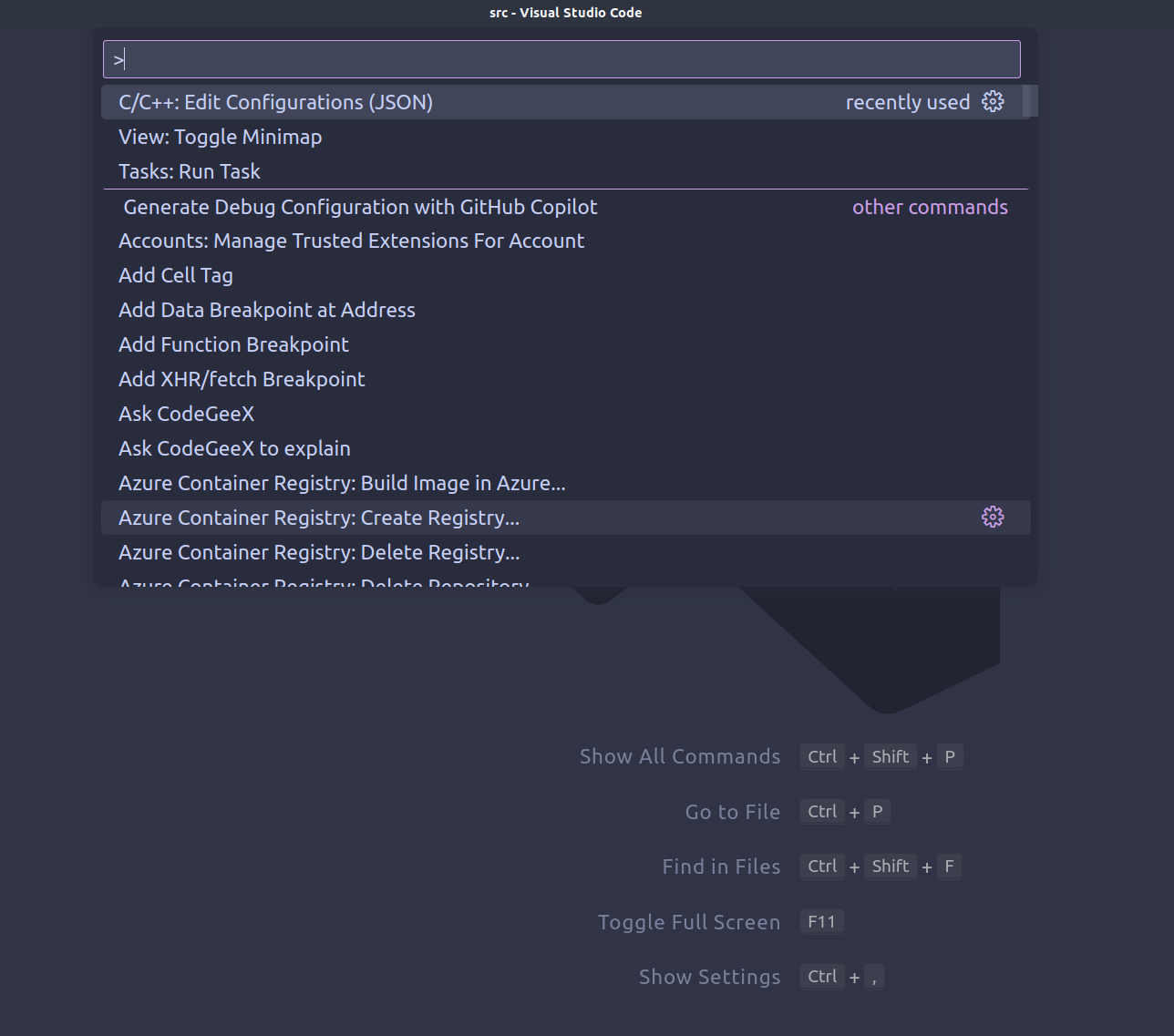Run the Ask CodeGeeX command
The height and width of the screenshot is (1036, 1174).
pos(186,414)
